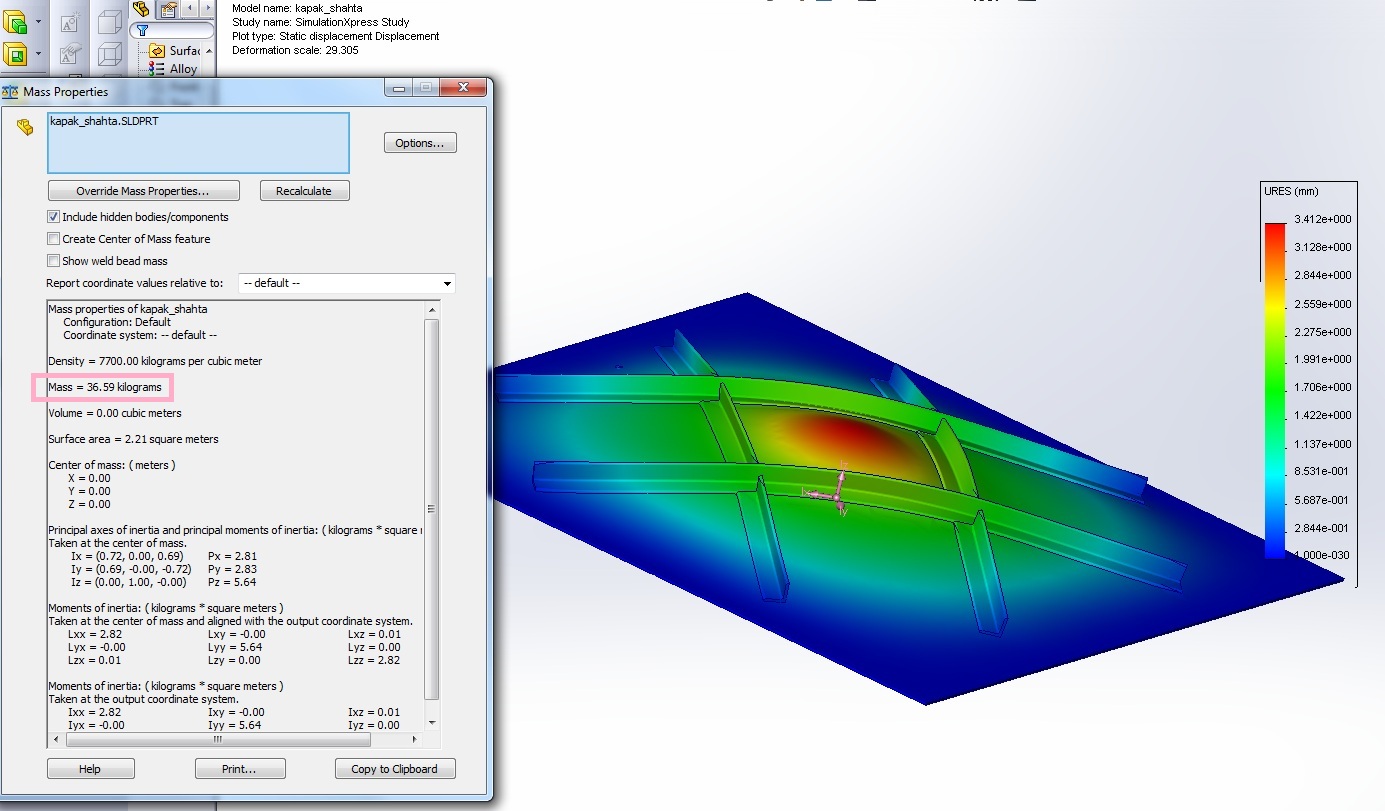Image resolution: width=1385 pixels, height=811 pixels.
Task: Click the Copy to Clipboard button
Action: [x=394, y=769]
